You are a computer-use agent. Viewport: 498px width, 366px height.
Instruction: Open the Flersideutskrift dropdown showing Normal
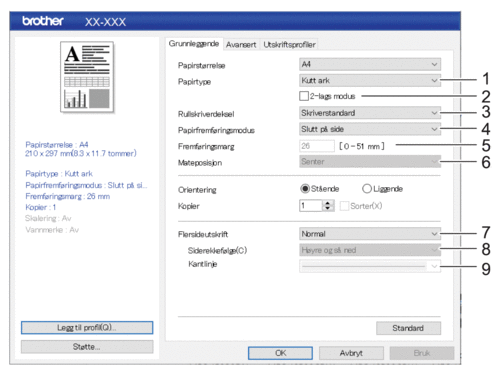tap(370, 234)
